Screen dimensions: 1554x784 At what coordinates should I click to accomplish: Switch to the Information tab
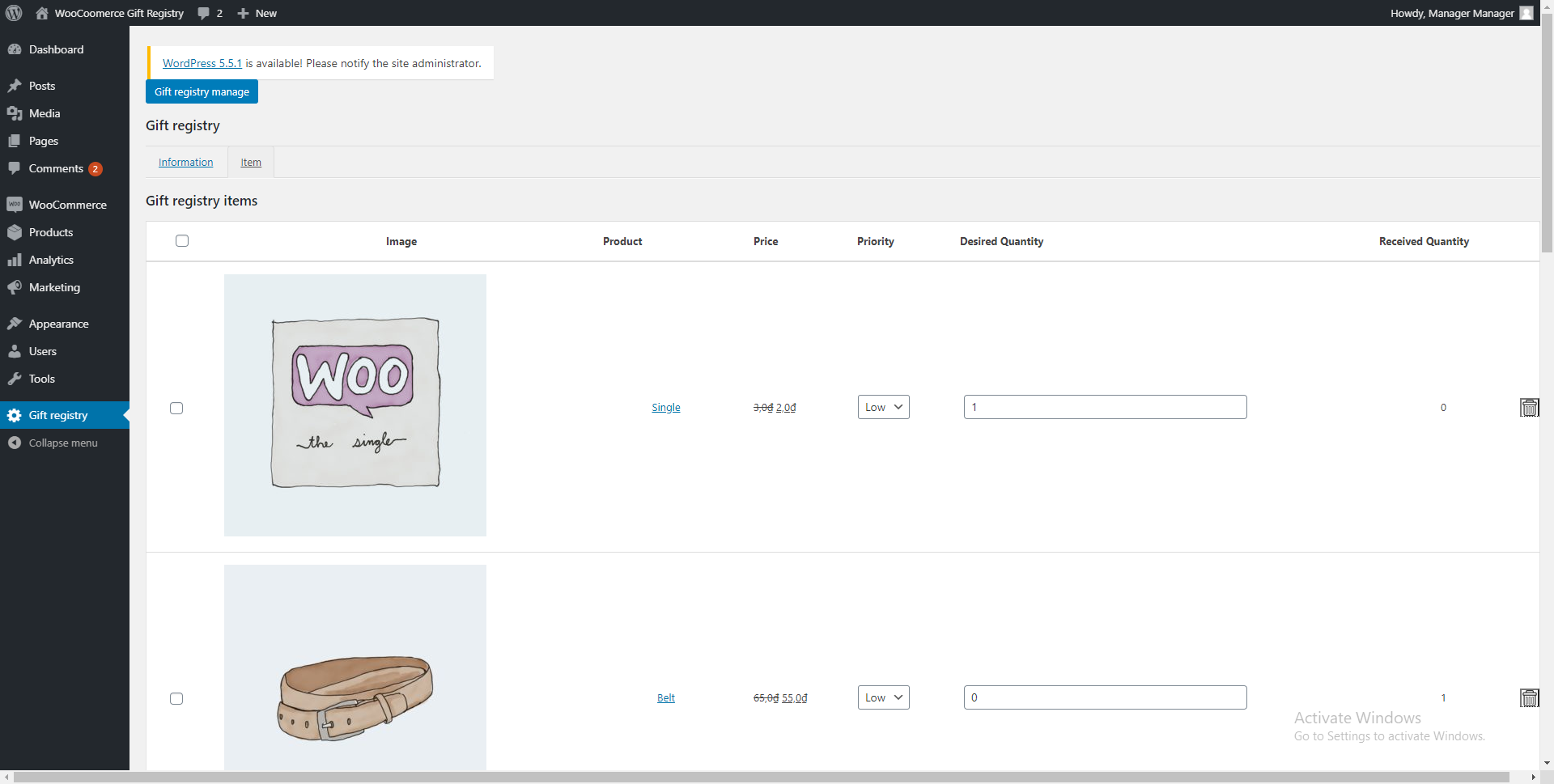pos(186,163)
